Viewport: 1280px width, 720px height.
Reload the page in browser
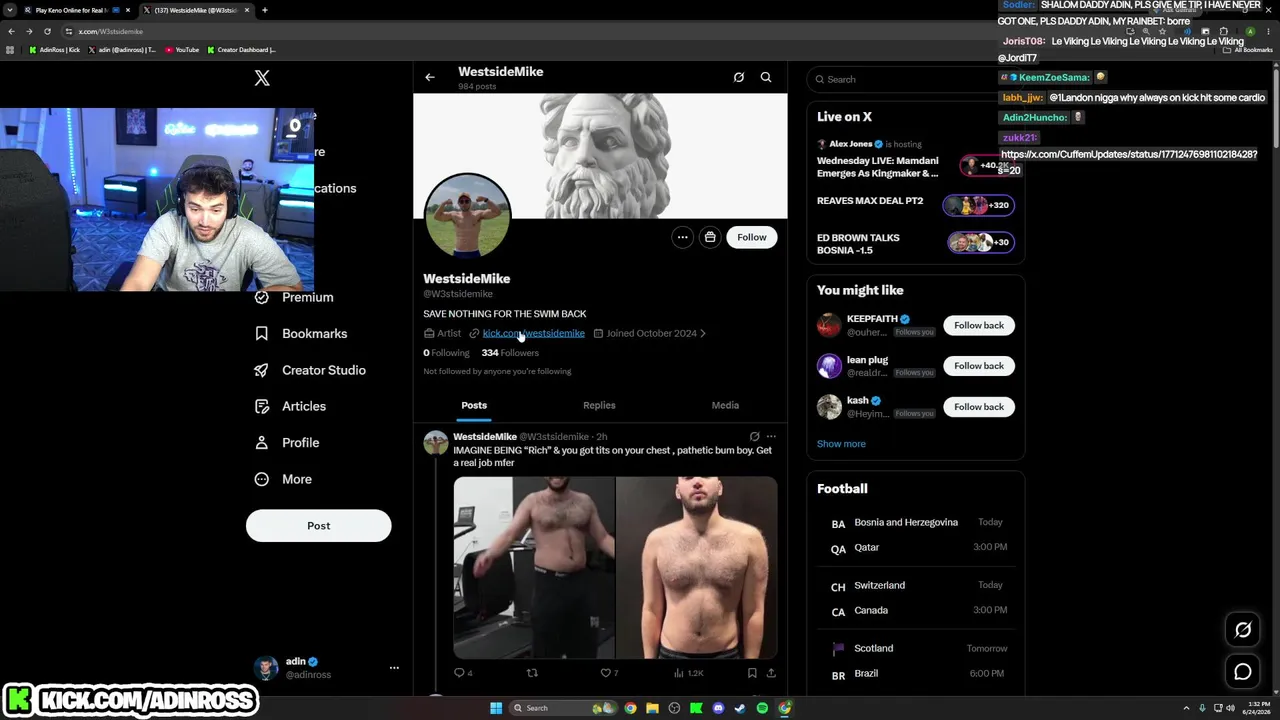tap(46, 31)
